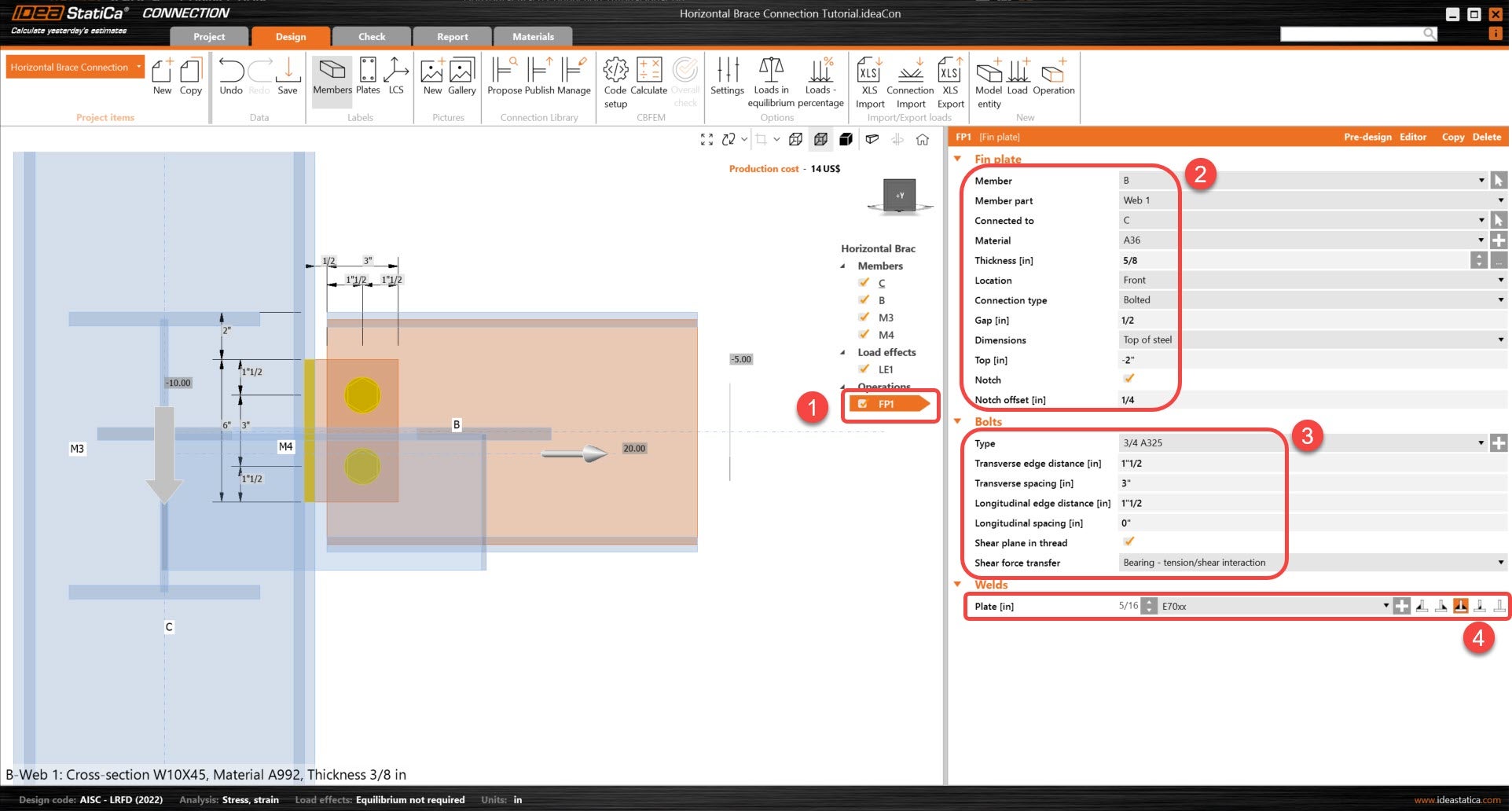The width and height of the screenshot is (1512, 811).
Task: Open the Materials tab
Action: coord(533,37)
